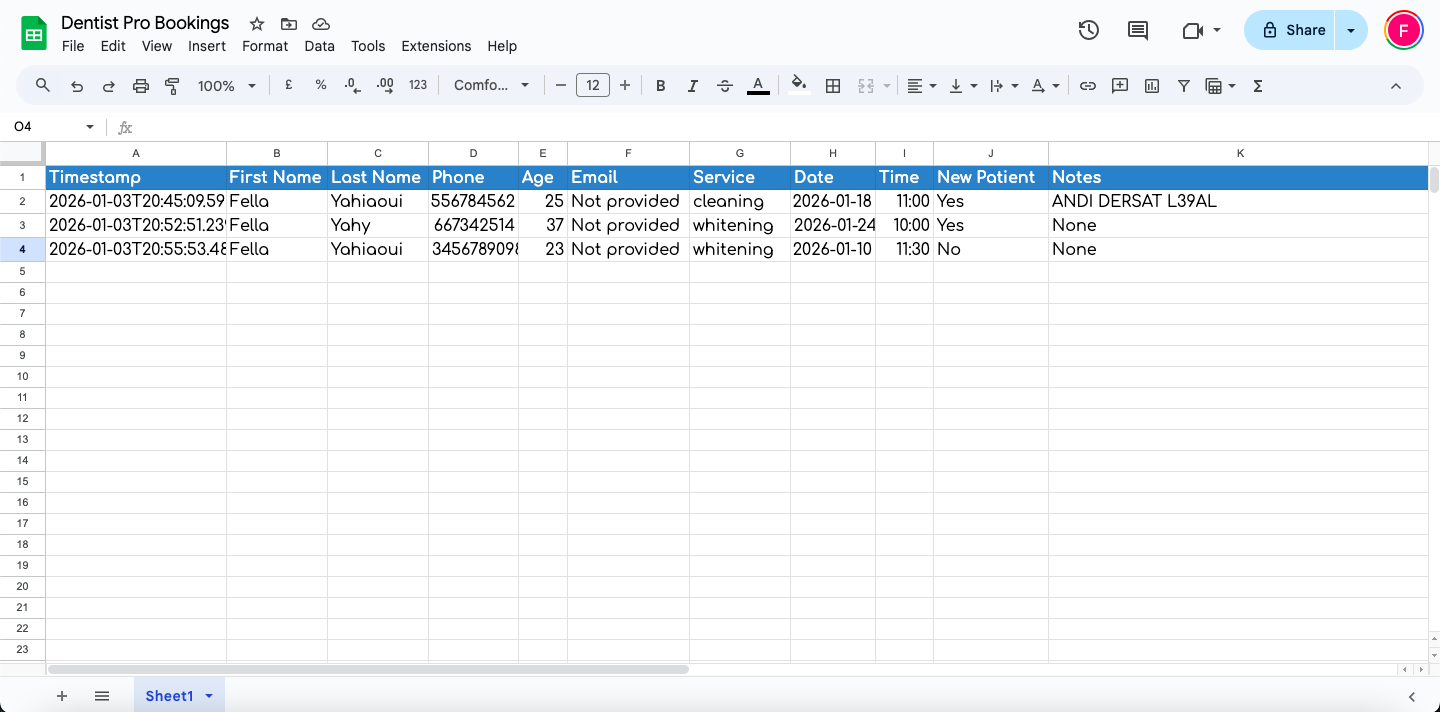1440x712 pixels.
Task: Insert a comment via the toolbar icon
Action: (1119, 86)
